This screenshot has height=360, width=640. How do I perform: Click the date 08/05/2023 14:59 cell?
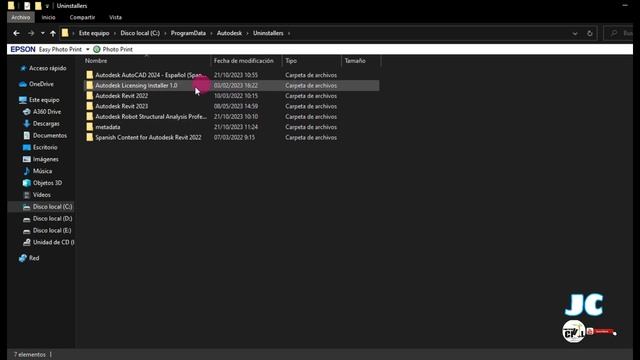click(236, 106)
